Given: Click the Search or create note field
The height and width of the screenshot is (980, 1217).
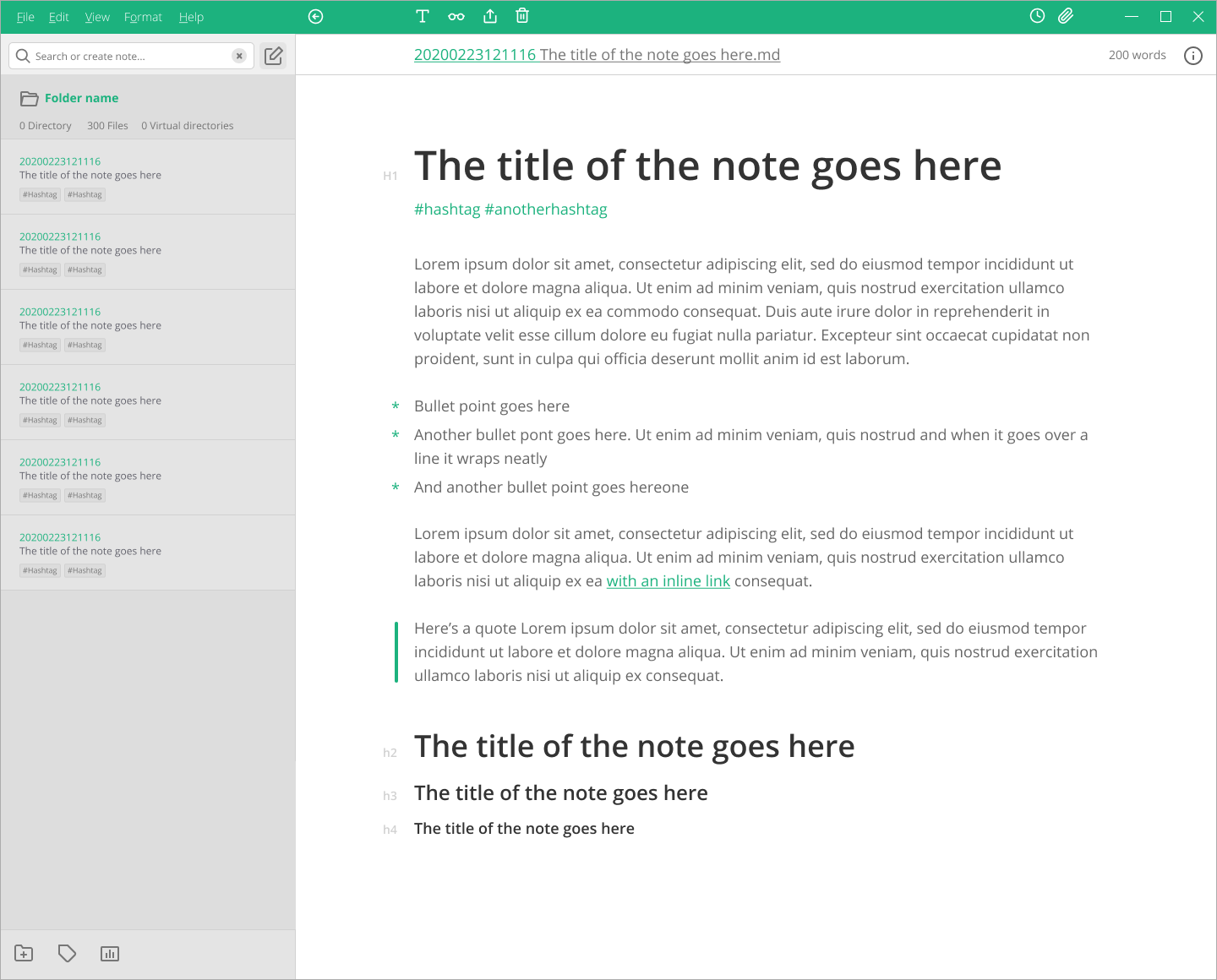Looking at the screenshot, I should click(x=131, y=56).
